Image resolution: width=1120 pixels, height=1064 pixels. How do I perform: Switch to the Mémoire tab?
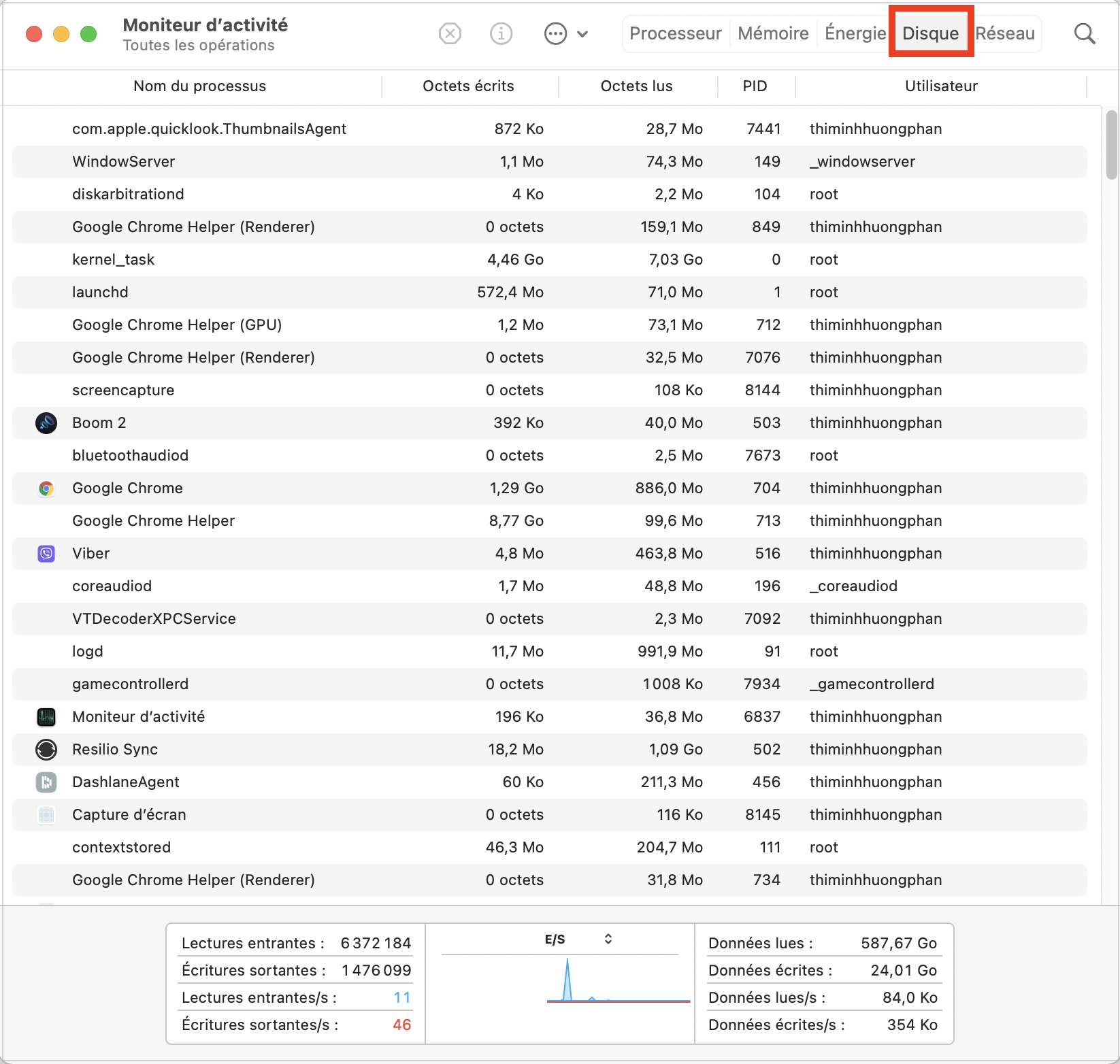point(773,33)
